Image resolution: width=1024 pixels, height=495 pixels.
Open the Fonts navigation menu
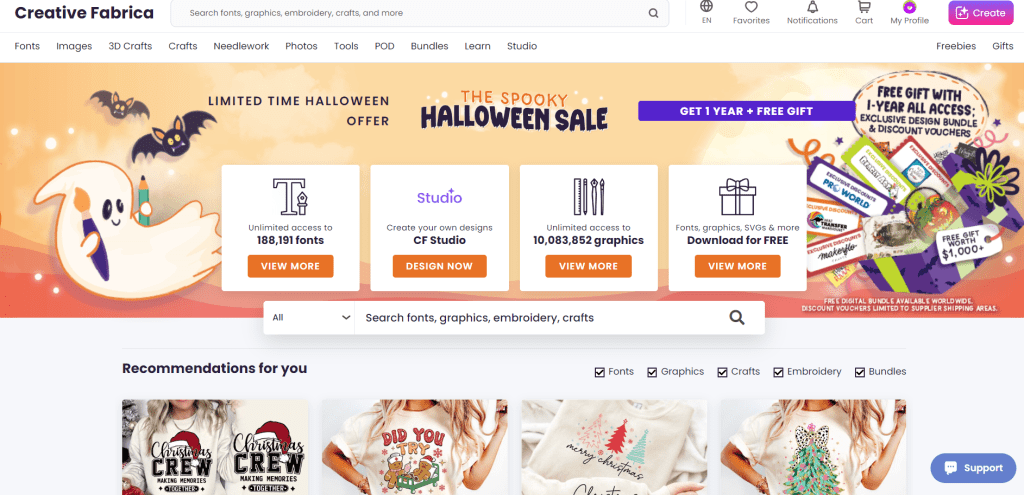(27, 46)
